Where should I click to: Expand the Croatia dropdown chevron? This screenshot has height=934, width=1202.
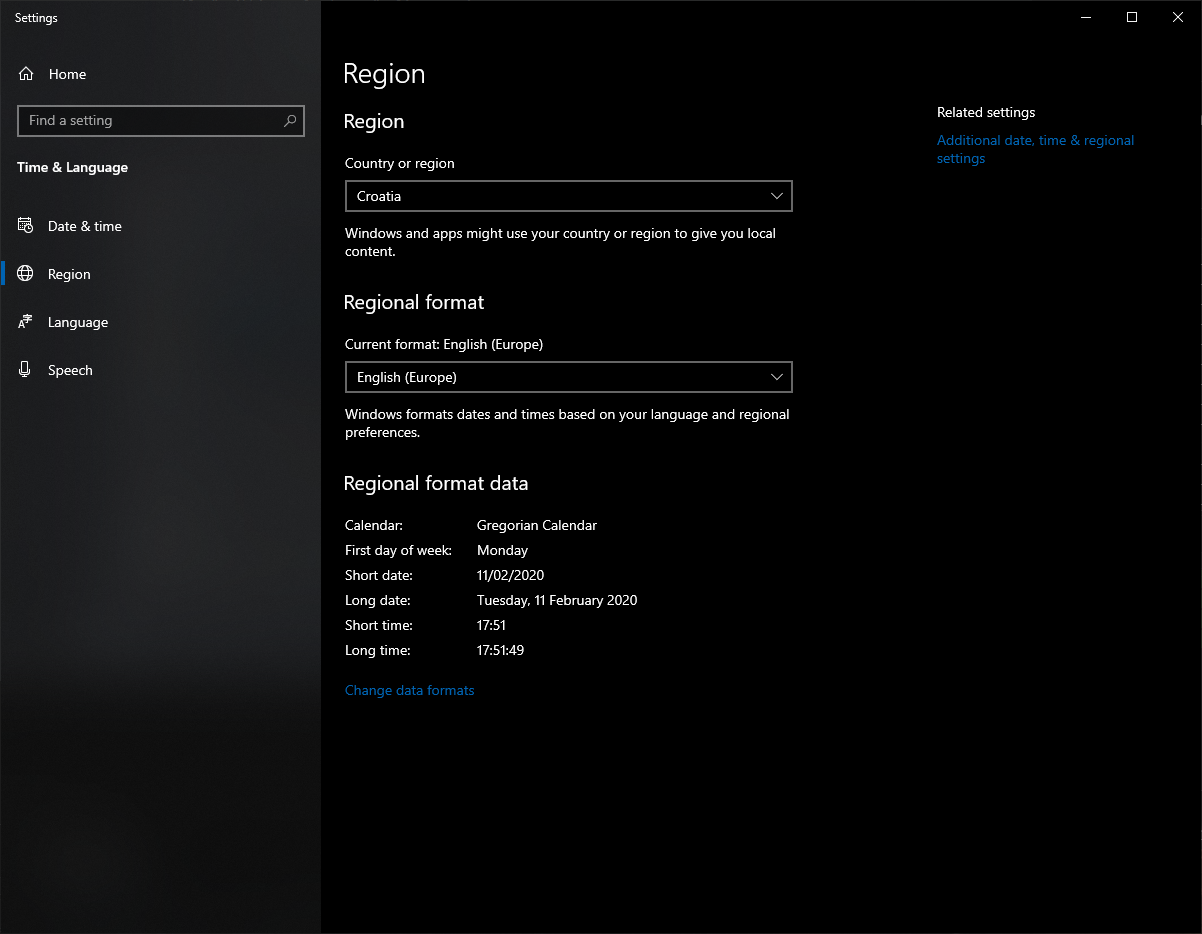tap(777, 196)
